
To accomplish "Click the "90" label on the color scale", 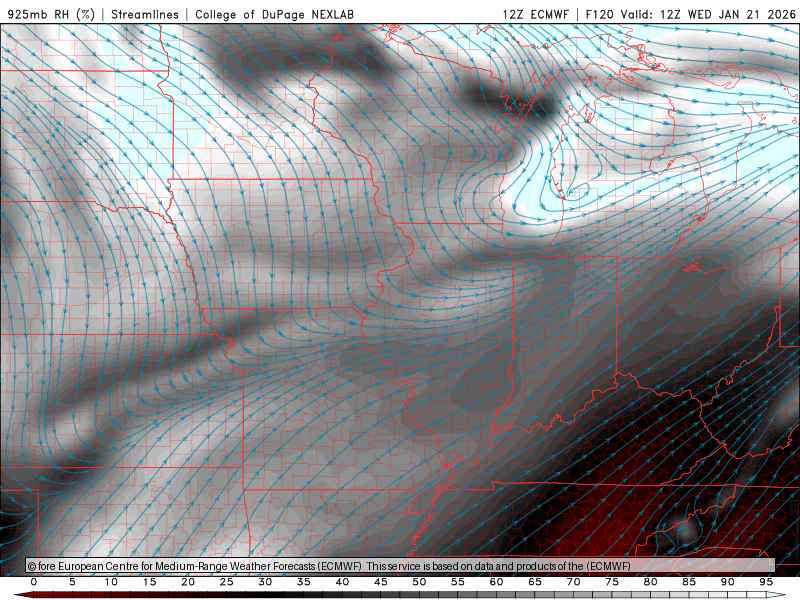I will pos(728,582).
